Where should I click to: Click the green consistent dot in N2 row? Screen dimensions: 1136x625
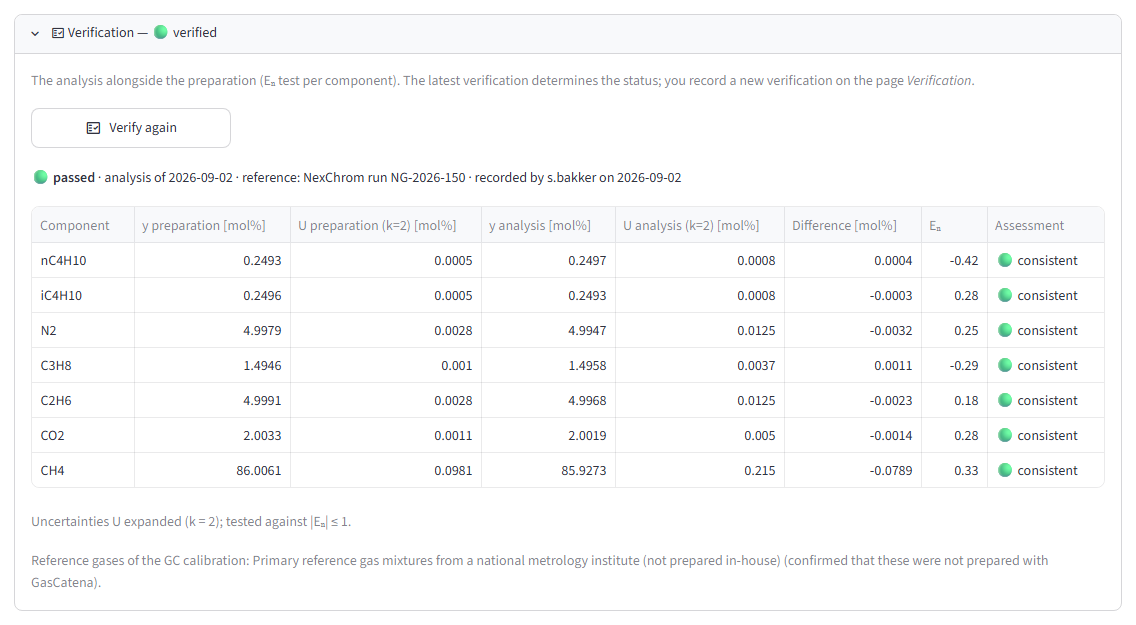(x=1005, y=330)
